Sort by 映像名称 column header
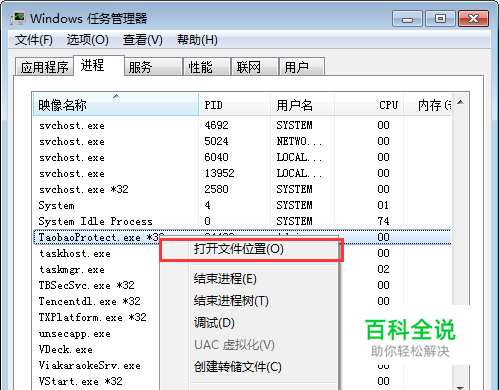499x390 pixels. (x=116, y=105)
